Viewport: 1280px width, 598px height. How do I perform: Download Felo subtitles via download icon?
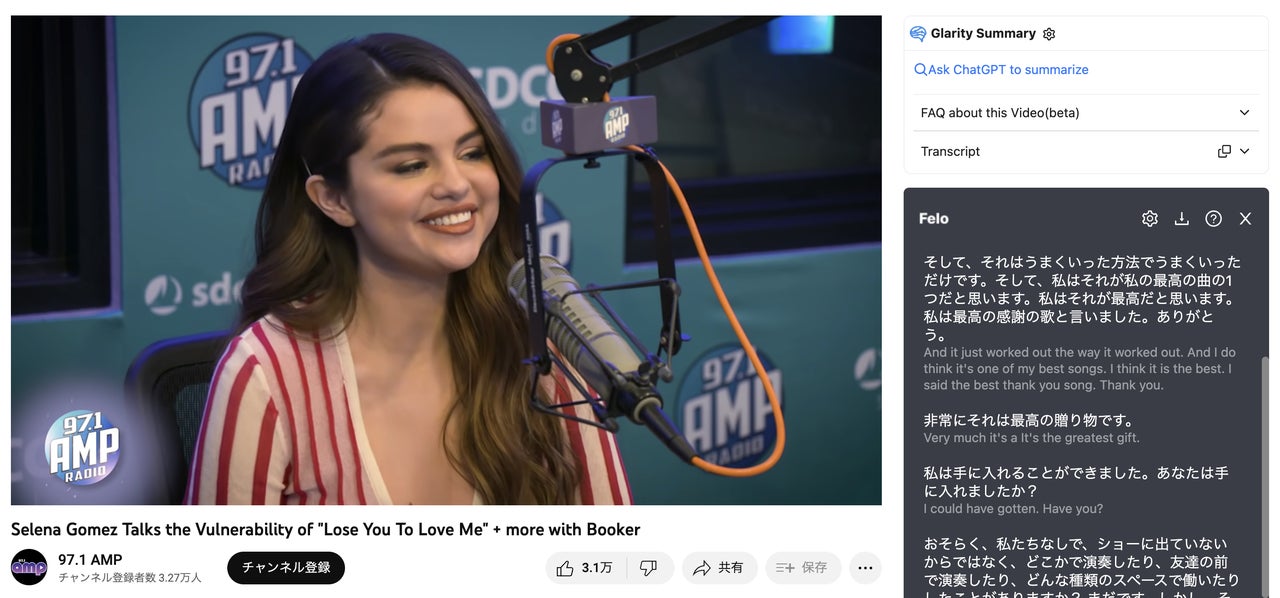pyautogui.click(x=1181, y=218)
